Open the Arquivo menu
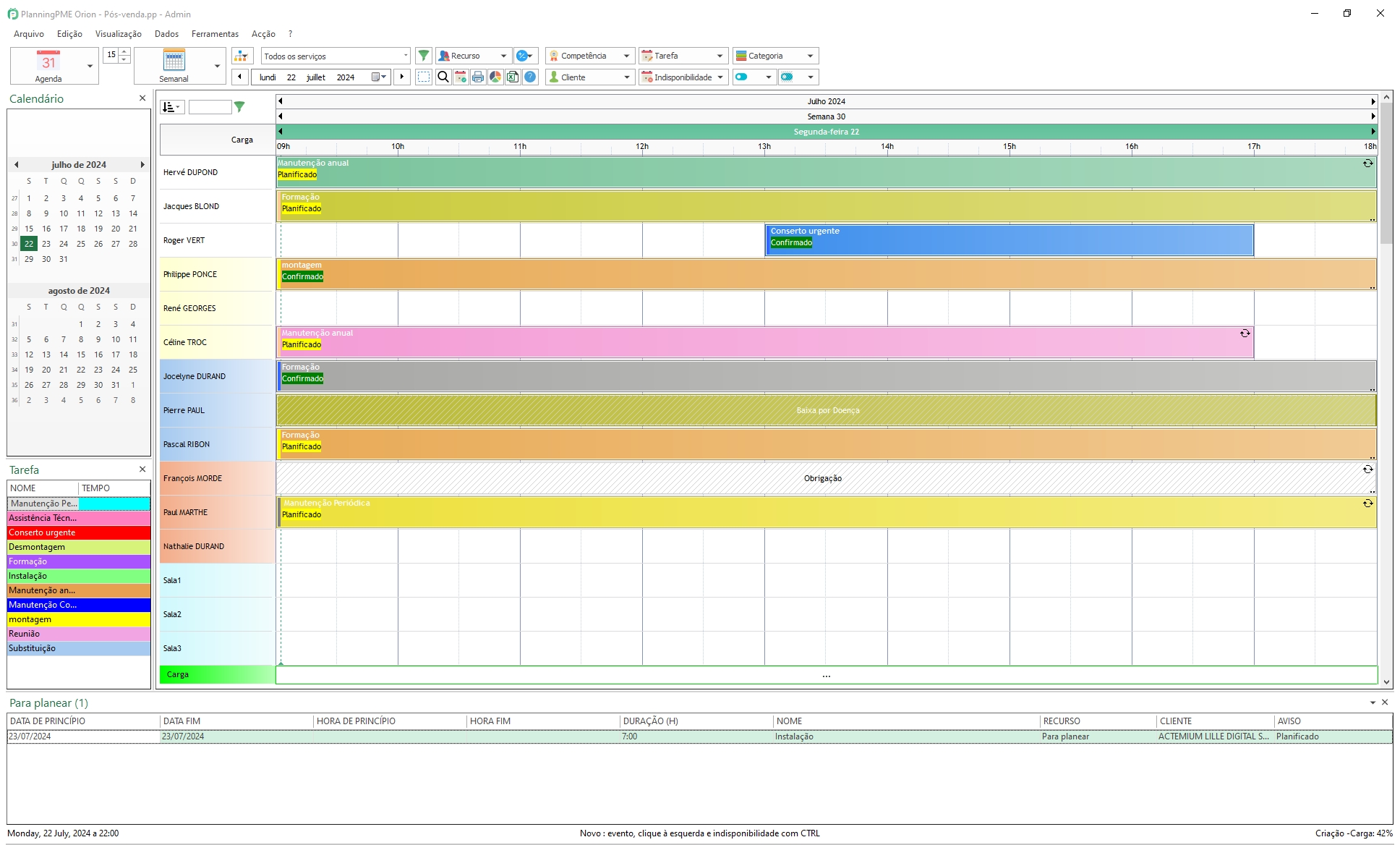The width and height of the screenshot is (1400, 845). point(29,34)
